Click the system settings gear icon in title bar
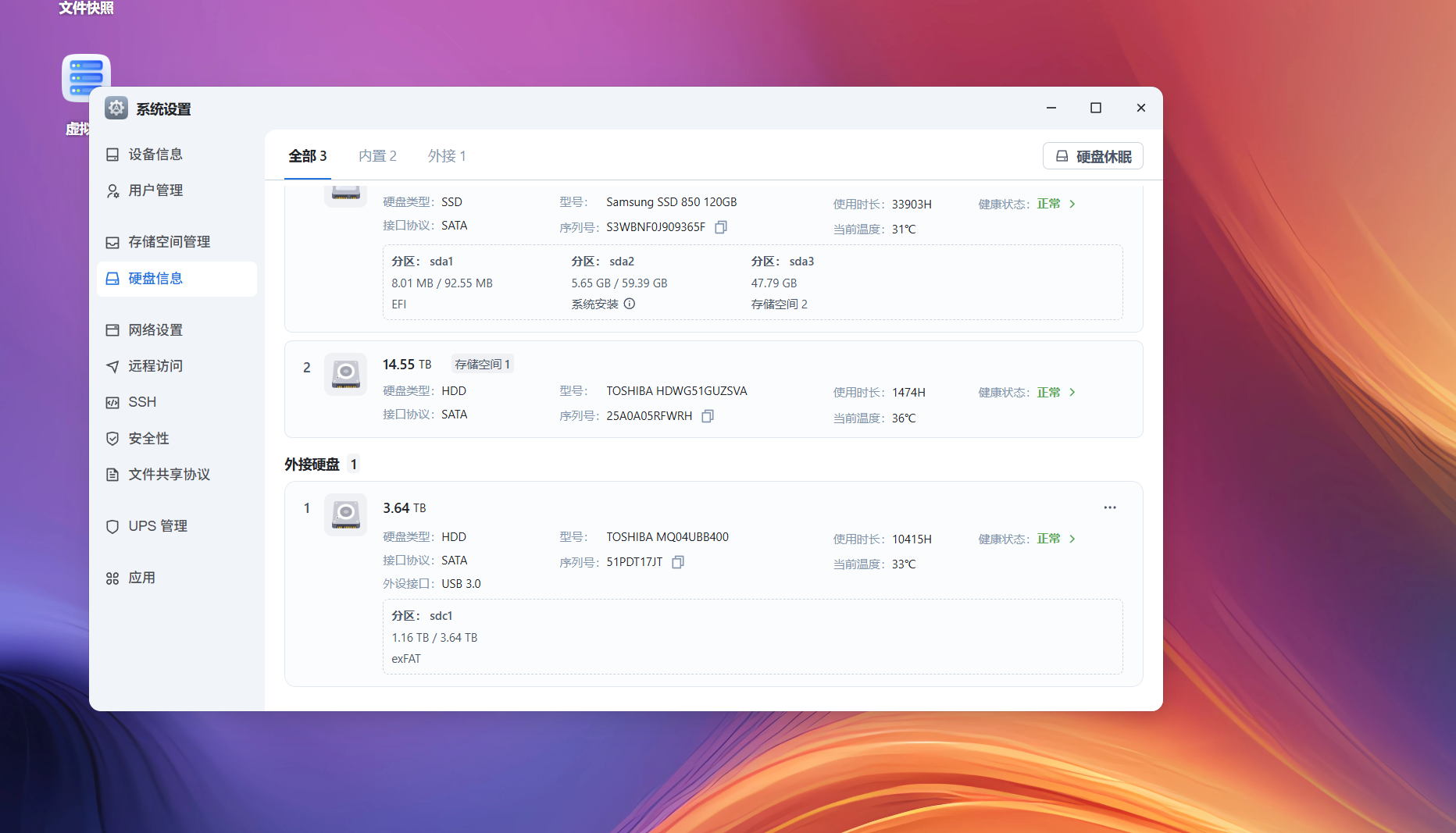The width and height of the screenshot is (1456, 833). 116,108
